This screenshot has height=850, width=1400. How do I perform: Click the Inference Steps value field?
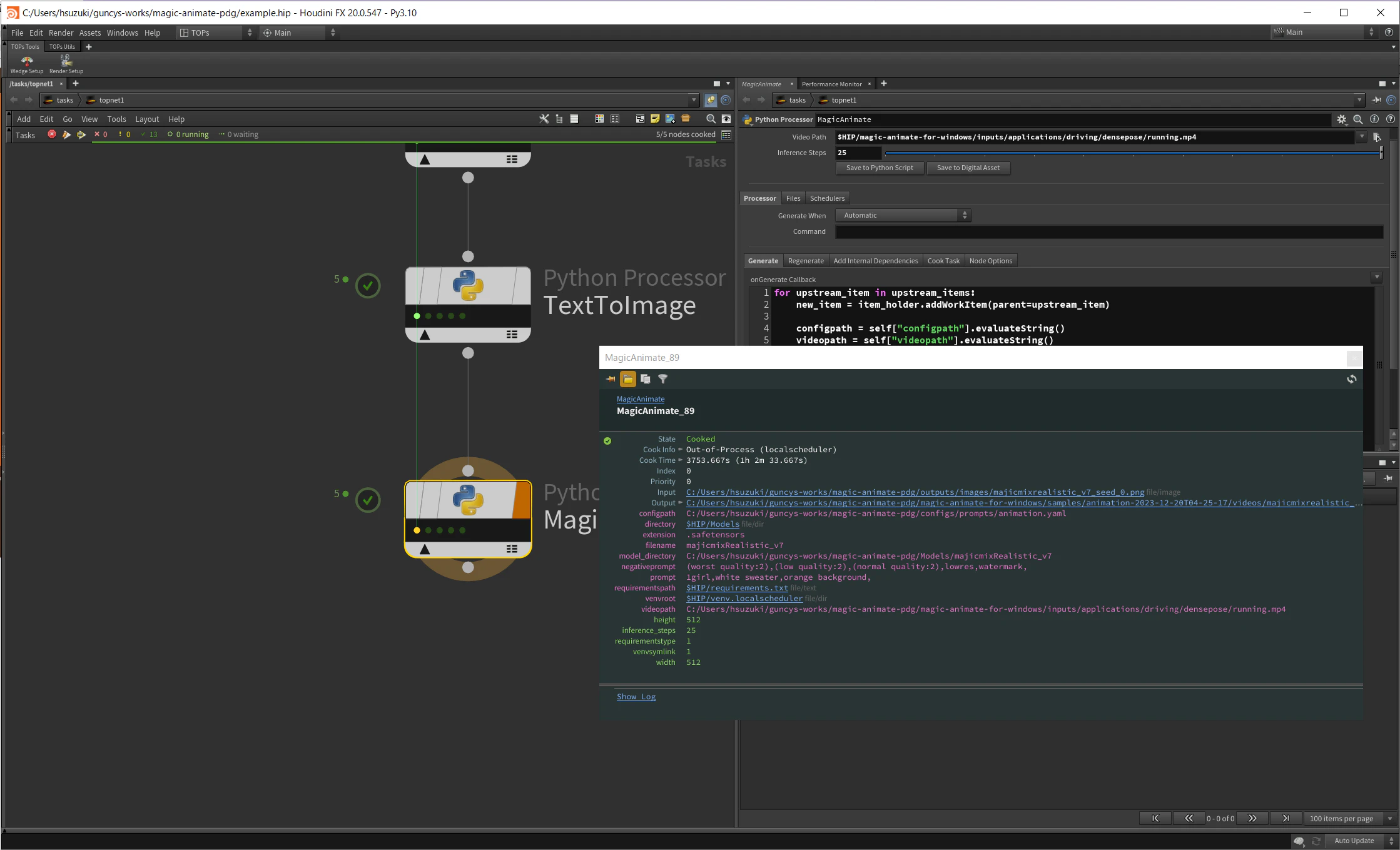(858, 153)
